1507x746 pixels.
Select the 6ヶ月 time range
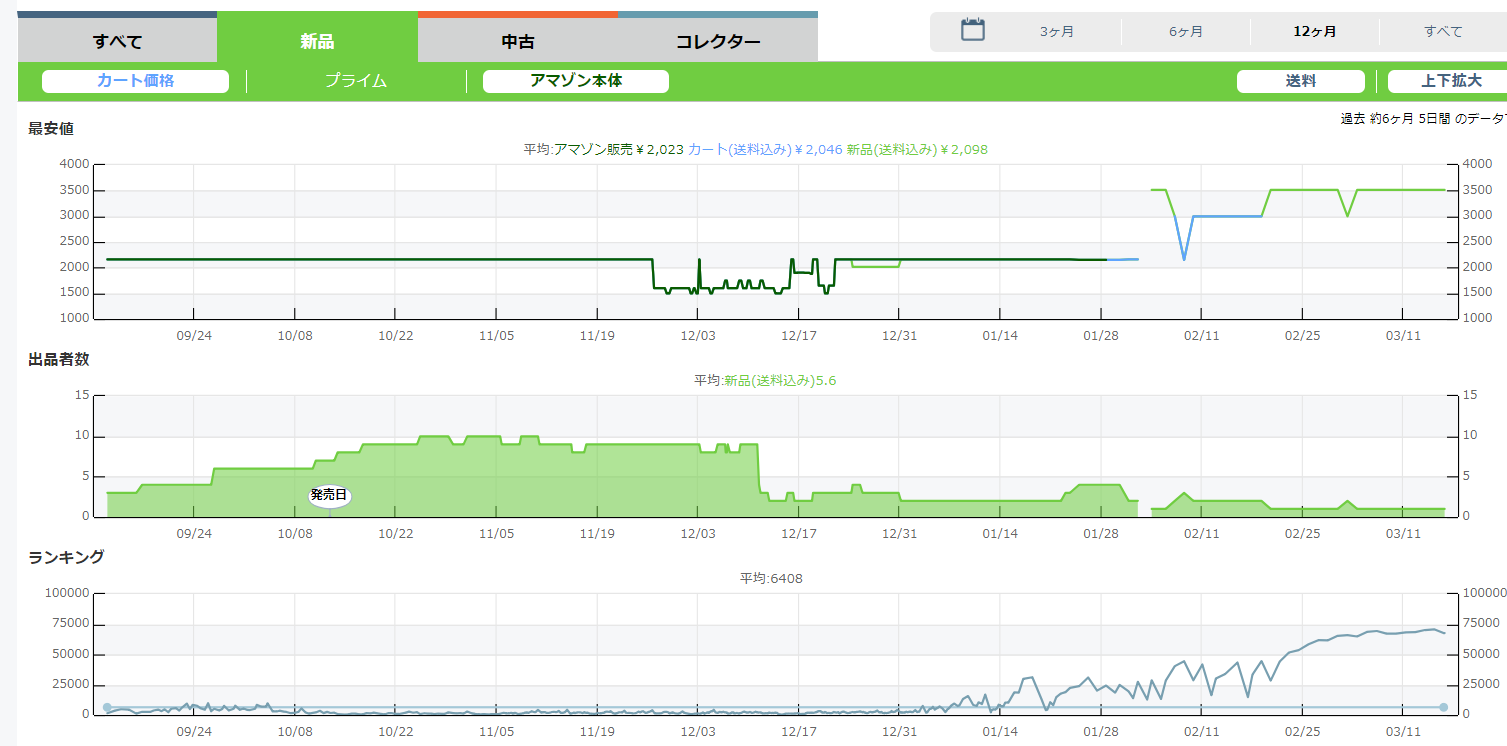tap(1185, 32)
